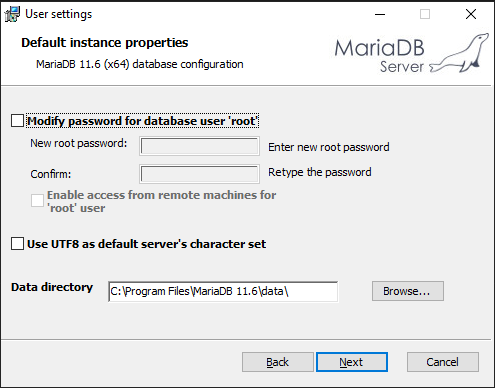Close the User settings dialog
This screenshot has width=495, height=388.
[471, 14]
